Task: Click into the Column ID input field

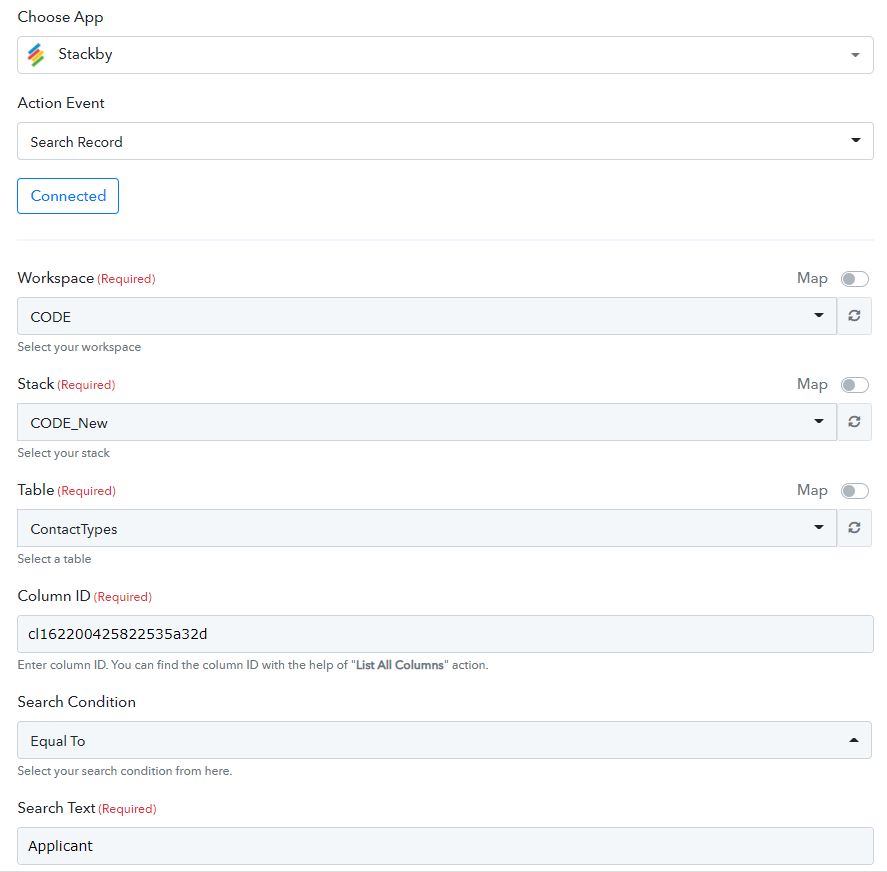Action: [x=445, y=634]
